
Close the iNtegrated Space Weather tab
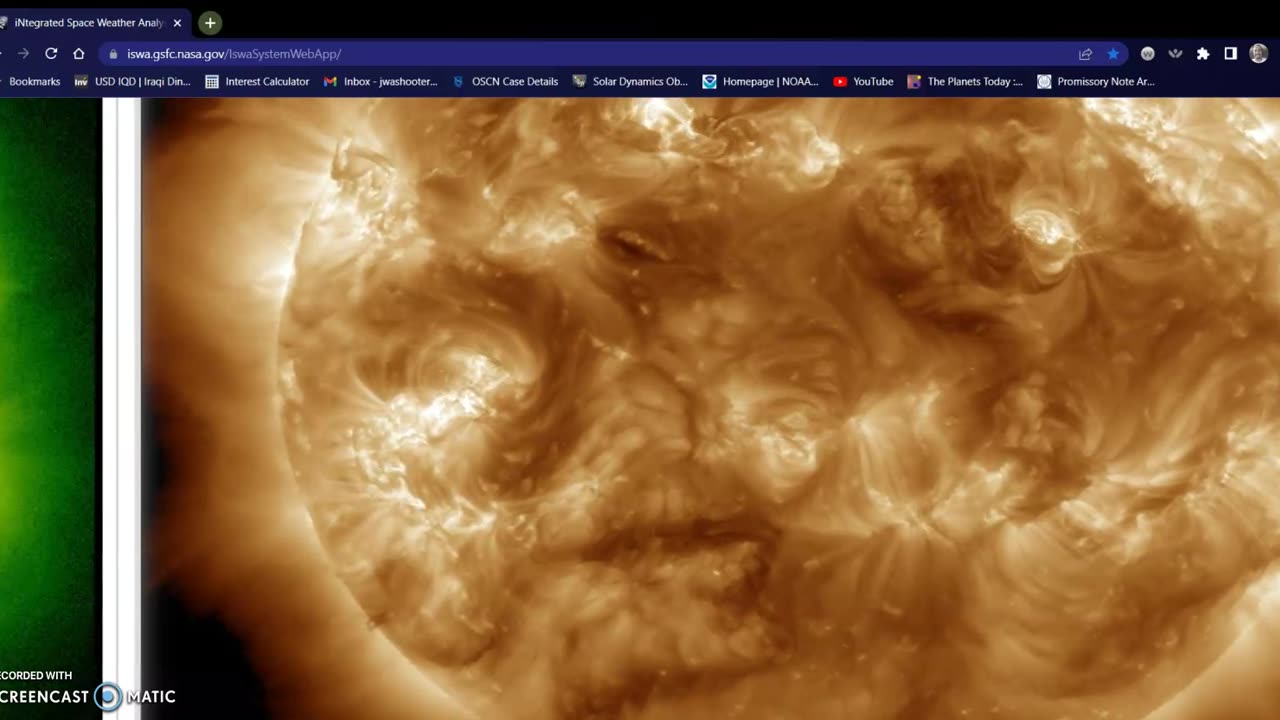tap(177, 22)
